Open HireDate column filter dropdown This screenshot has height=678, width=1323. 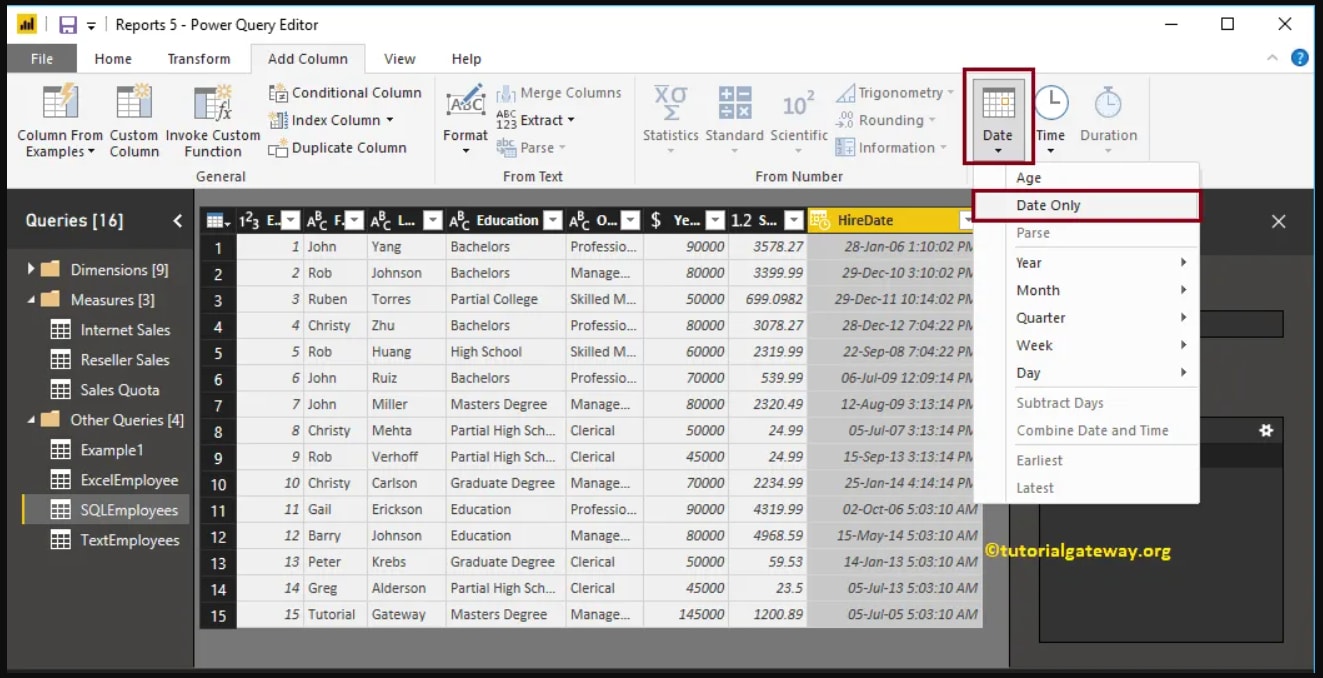(967, 221)
